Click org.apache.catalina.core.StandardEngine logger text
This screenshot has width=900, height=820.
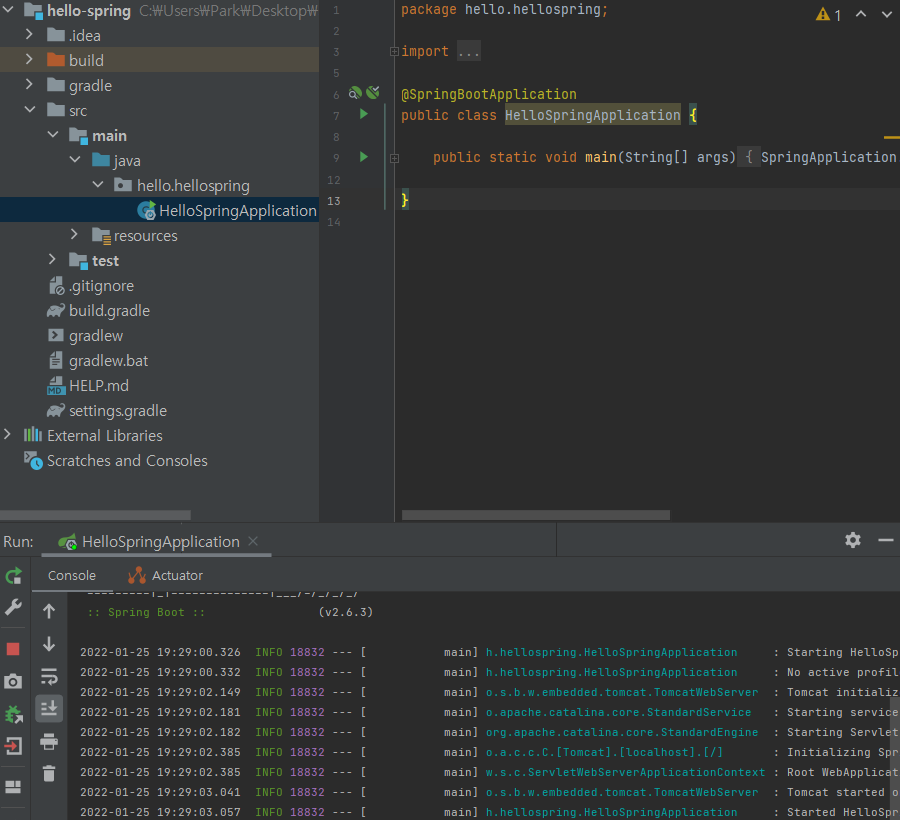tap(622, 732)
